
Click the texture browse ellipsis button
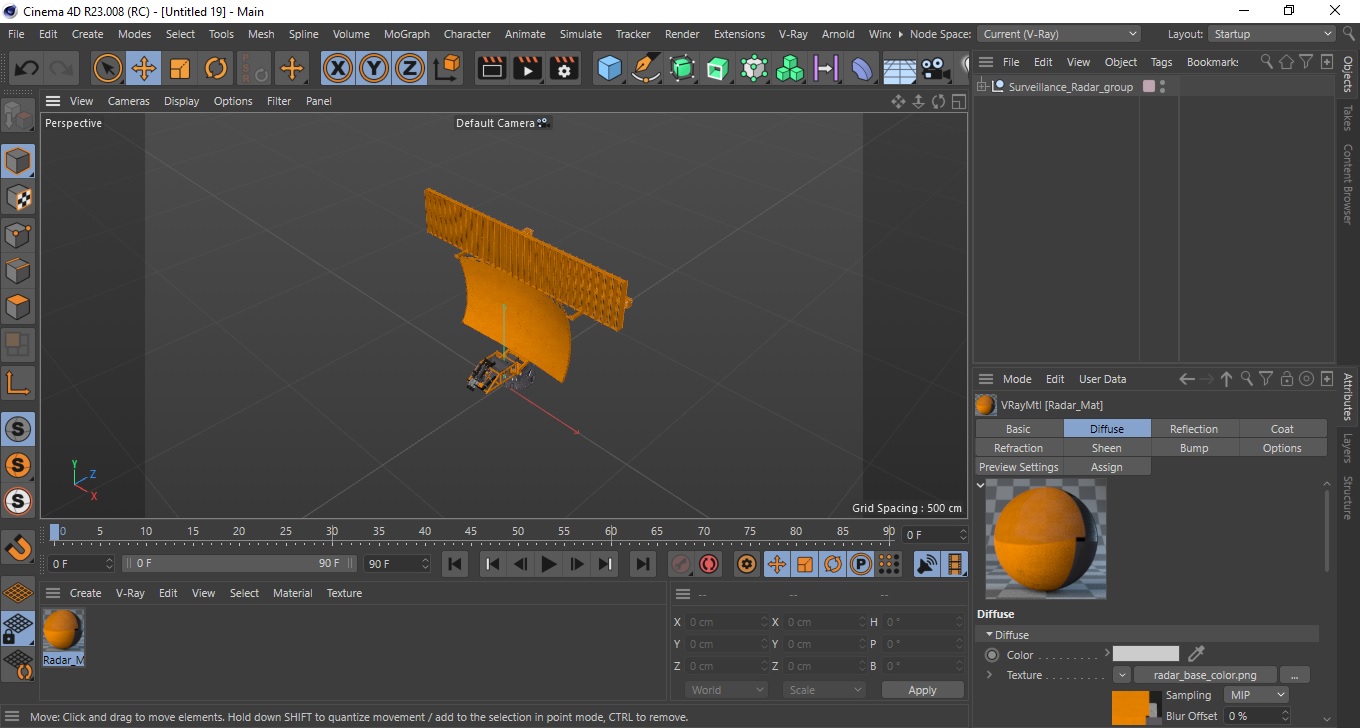1295,675
